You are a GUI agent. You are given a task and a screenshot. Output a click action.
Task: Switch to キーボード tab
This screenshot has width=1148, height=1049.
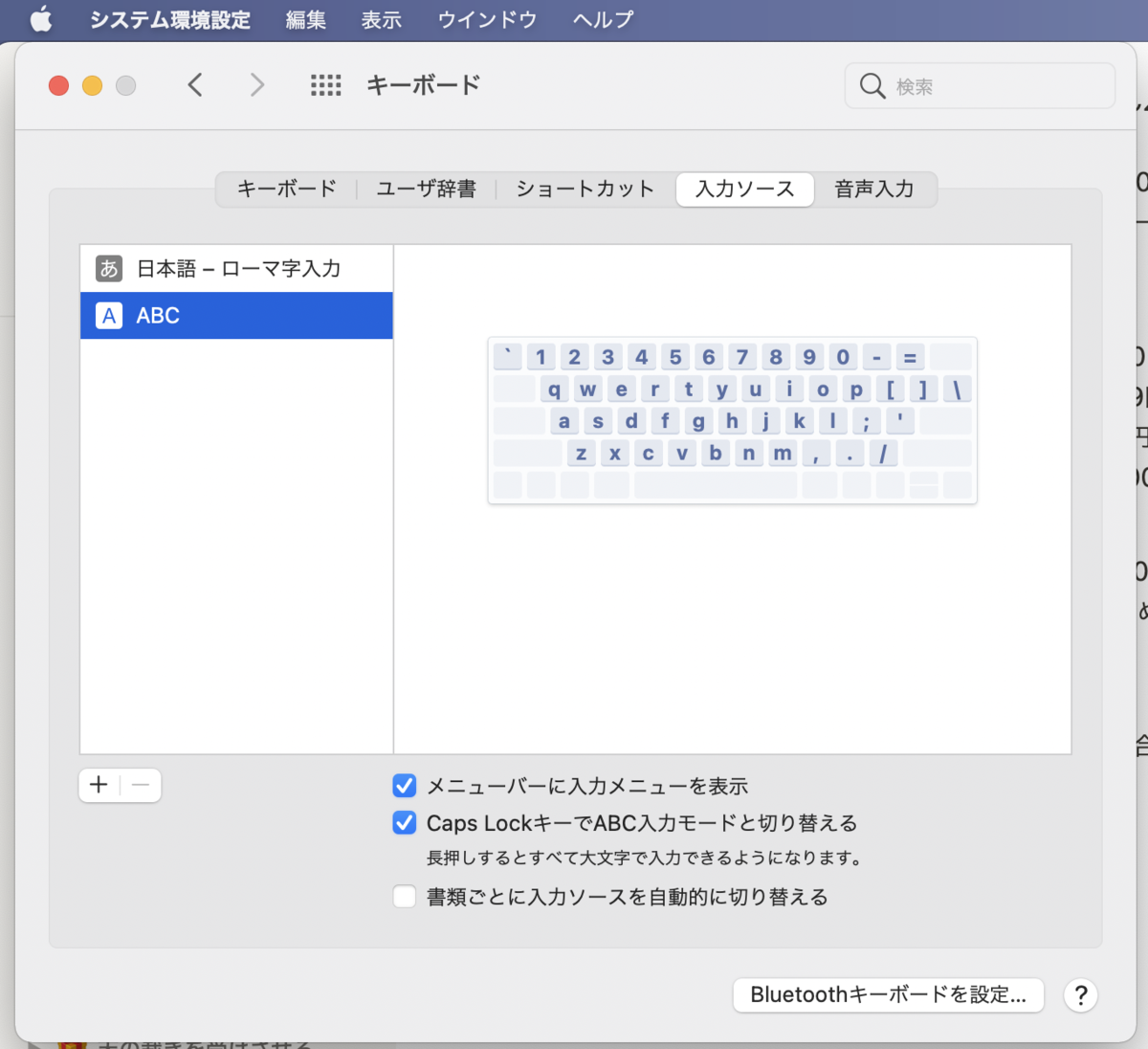pyautogui.click(x=287, y=190)
